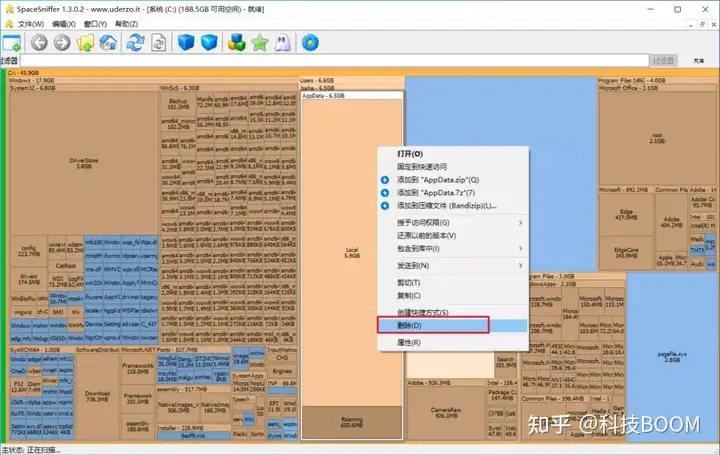Select the drivers 174.5MB block

[x=28, y=279]
